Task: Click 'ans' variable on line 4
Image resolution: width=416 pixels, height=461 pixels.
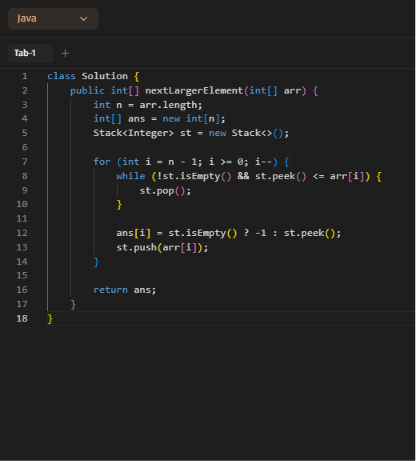Action: (x=137, y=119)
